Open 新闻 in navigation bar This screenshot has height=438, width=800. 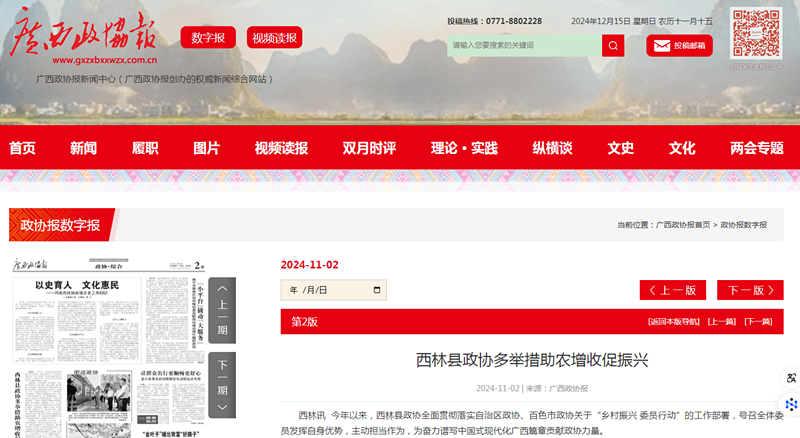tap(83, 148)
